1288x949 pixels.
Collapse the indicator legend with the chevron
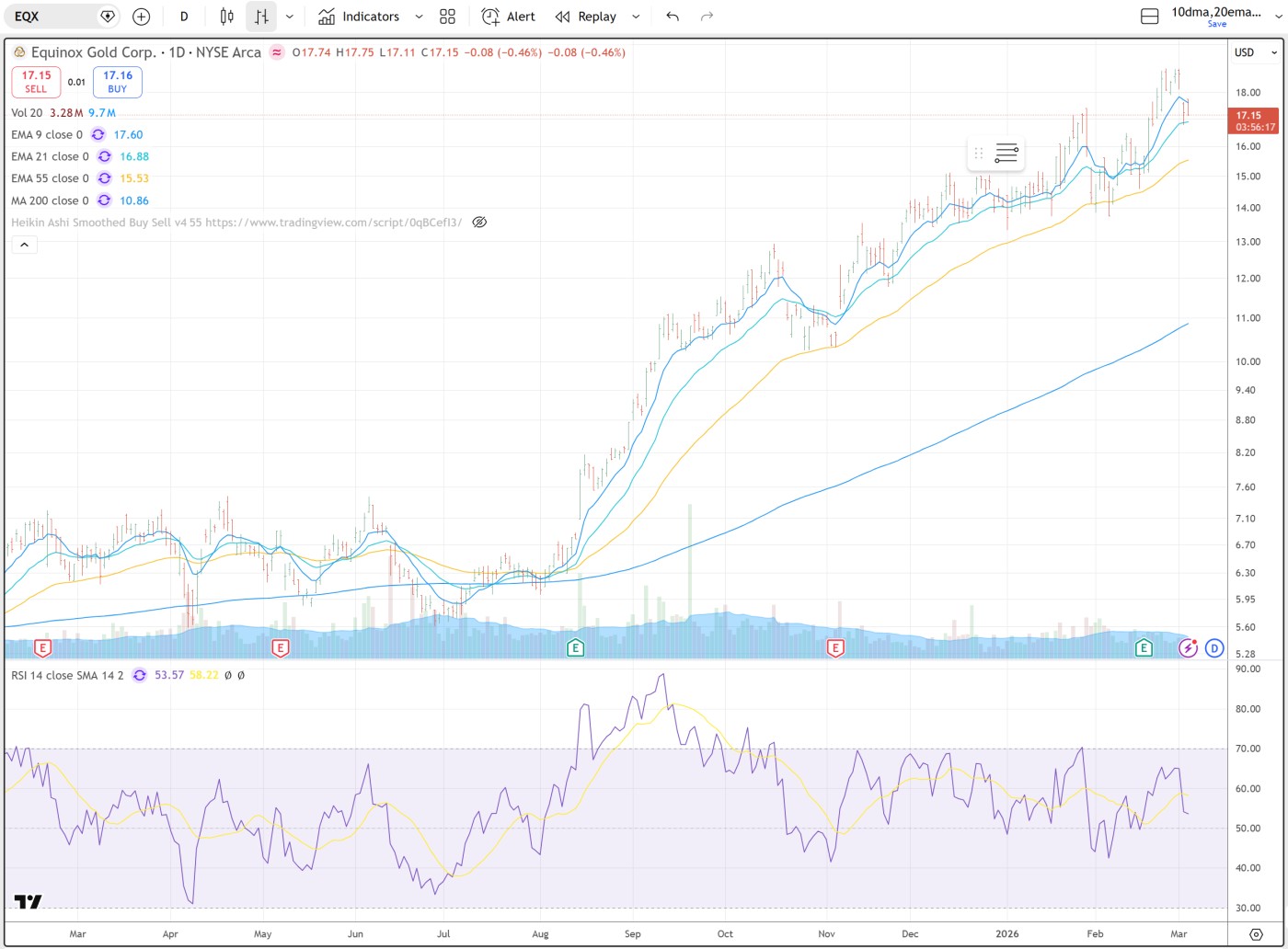(24, 245)
